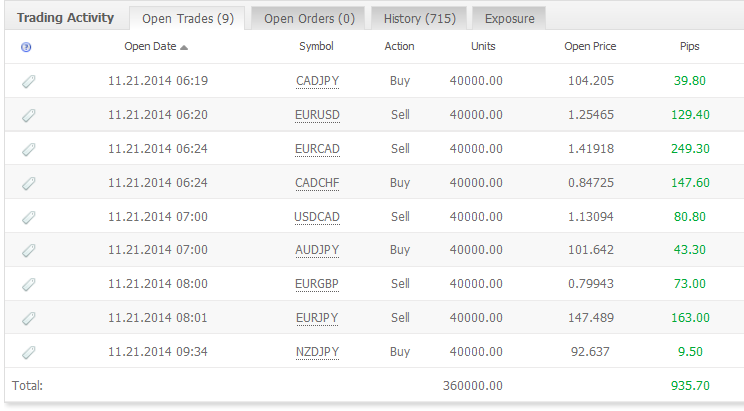The width and height of the screenshot is (744, 411).
Task: Open the History (715) tab
Action: pos(417,18)
